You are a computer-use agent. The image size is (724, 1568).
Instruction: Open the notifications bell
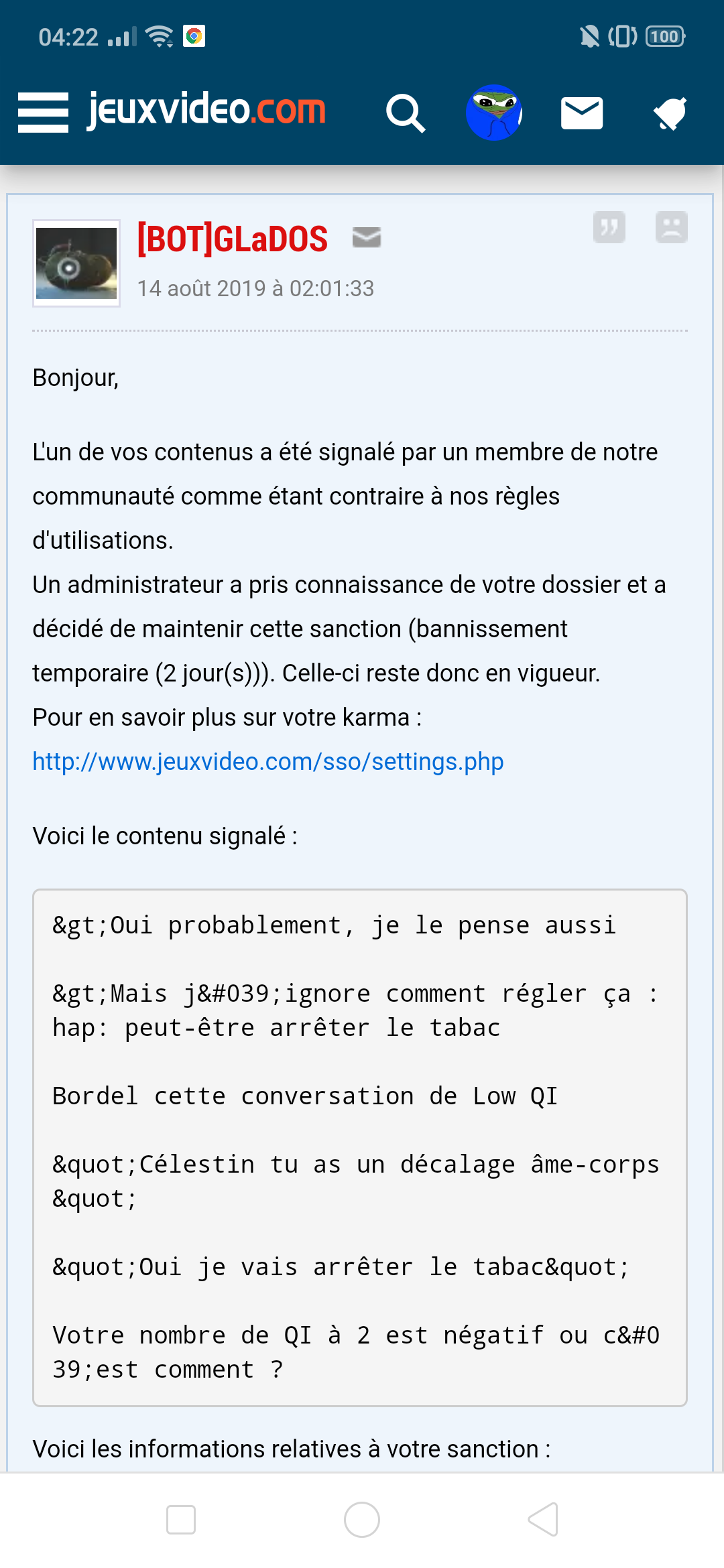(x=670, y=113)
